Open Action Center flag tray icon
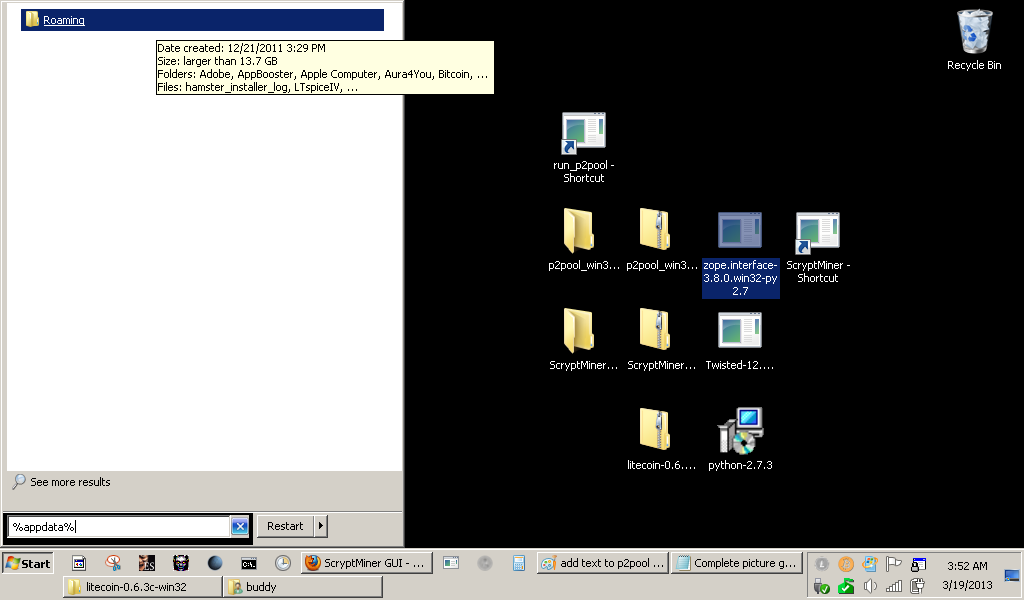Screen dimensions: 1024x604 [894, 564]
